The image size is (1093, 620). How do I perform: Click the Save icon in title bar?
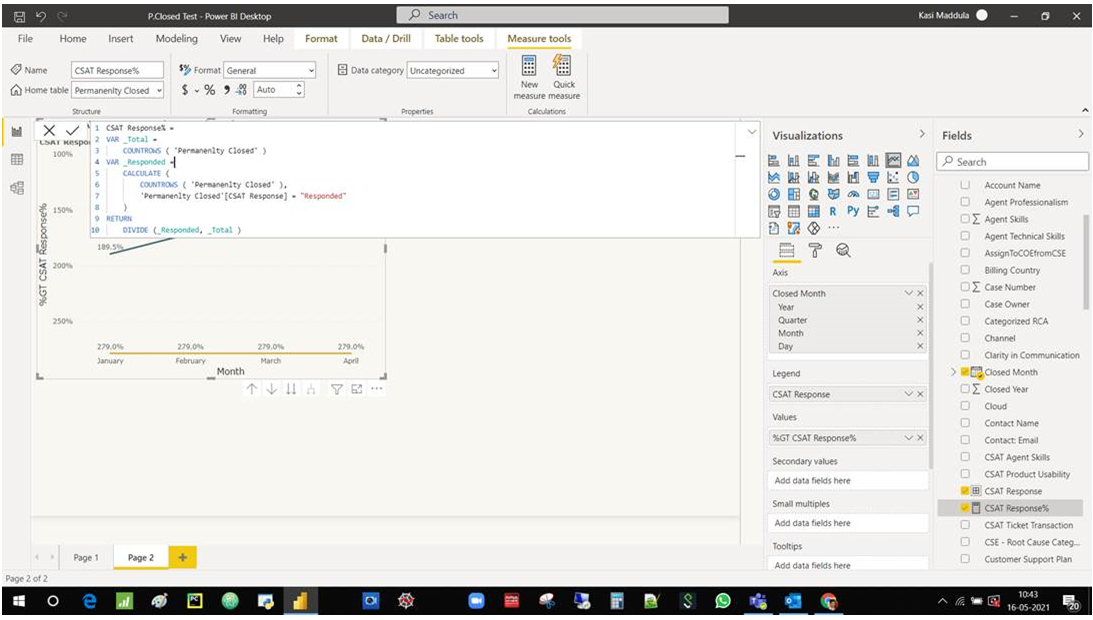(20, 15)
